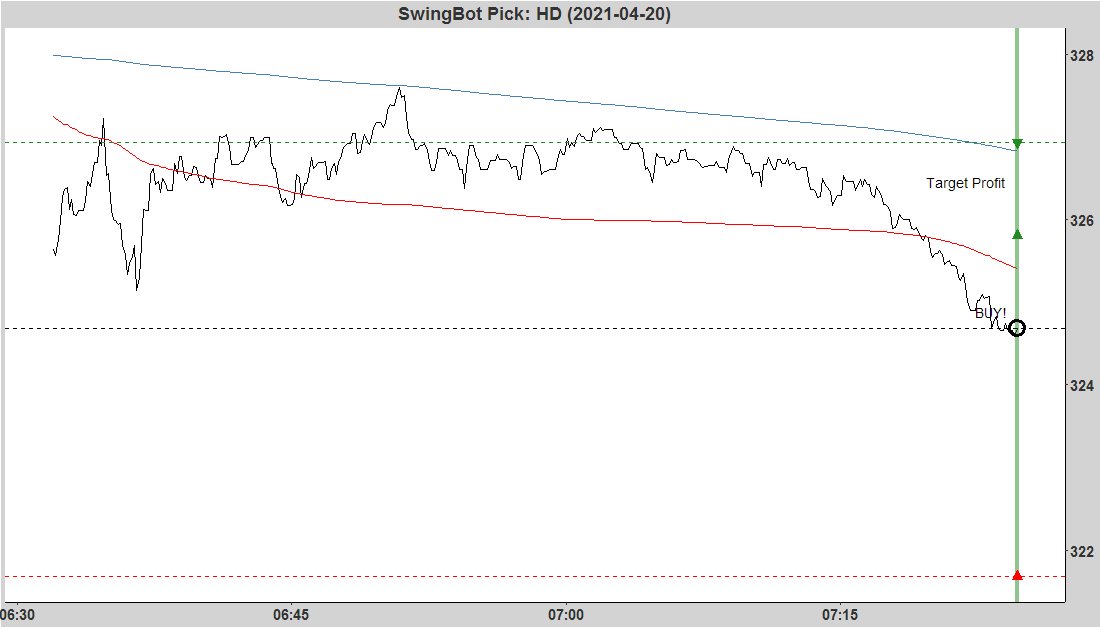Click the 322 price axis label
Image resolution: width=1100 pixels, height=628 pixels.
click(x=1081, y=552)
